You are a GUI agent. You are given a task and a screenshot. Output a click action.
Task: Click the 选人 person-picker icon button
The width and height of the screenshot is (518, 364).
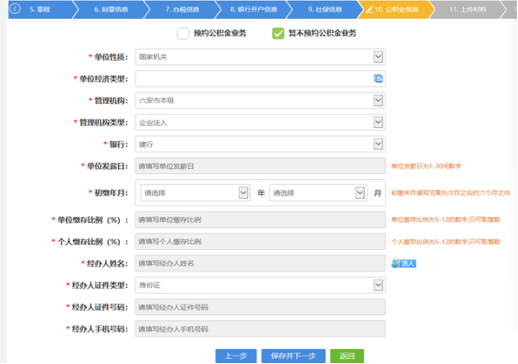click(404, 263)
